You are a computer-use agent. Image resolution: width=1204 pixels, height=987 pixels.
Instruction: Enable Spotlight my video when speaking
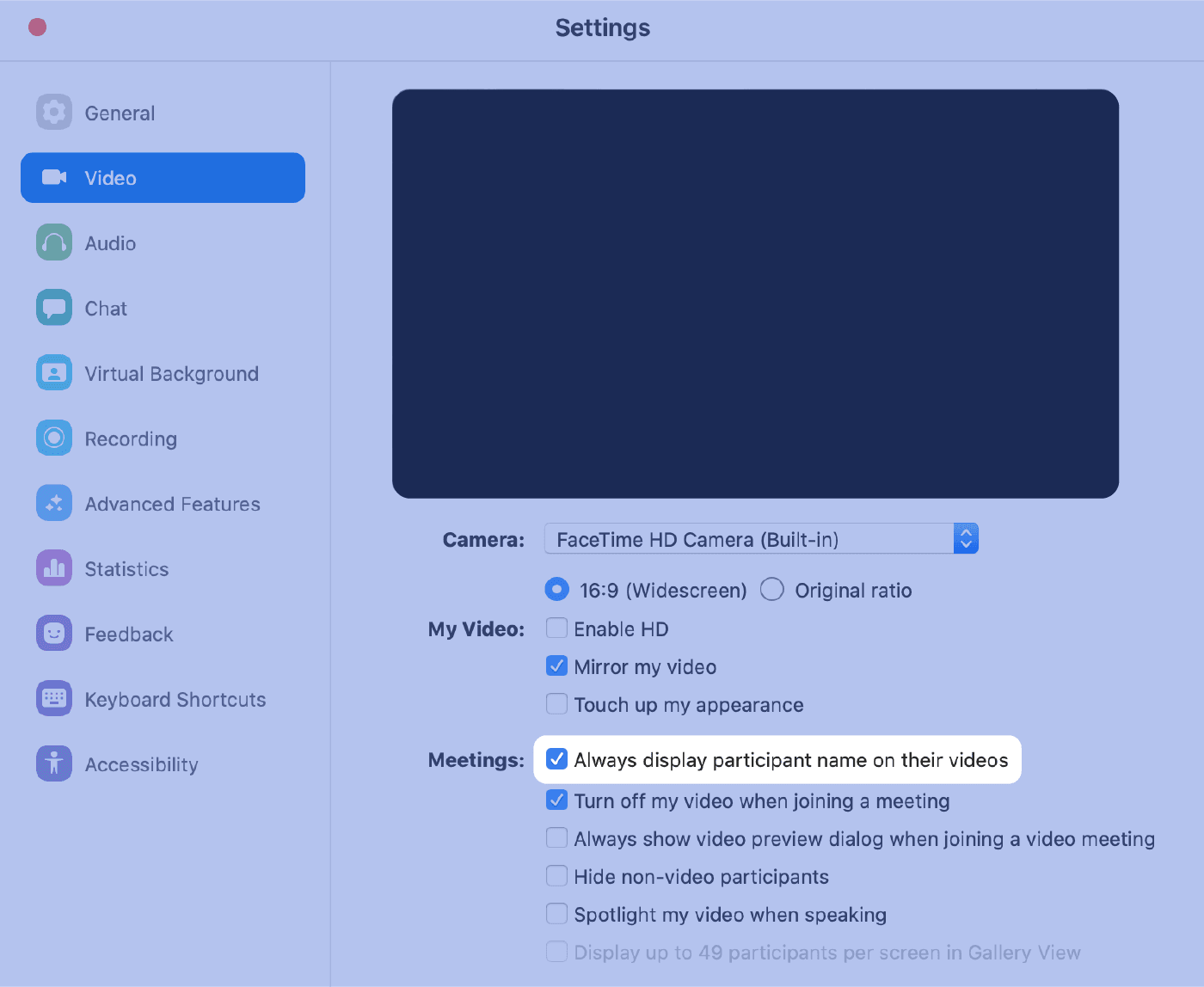click(556, 913)
